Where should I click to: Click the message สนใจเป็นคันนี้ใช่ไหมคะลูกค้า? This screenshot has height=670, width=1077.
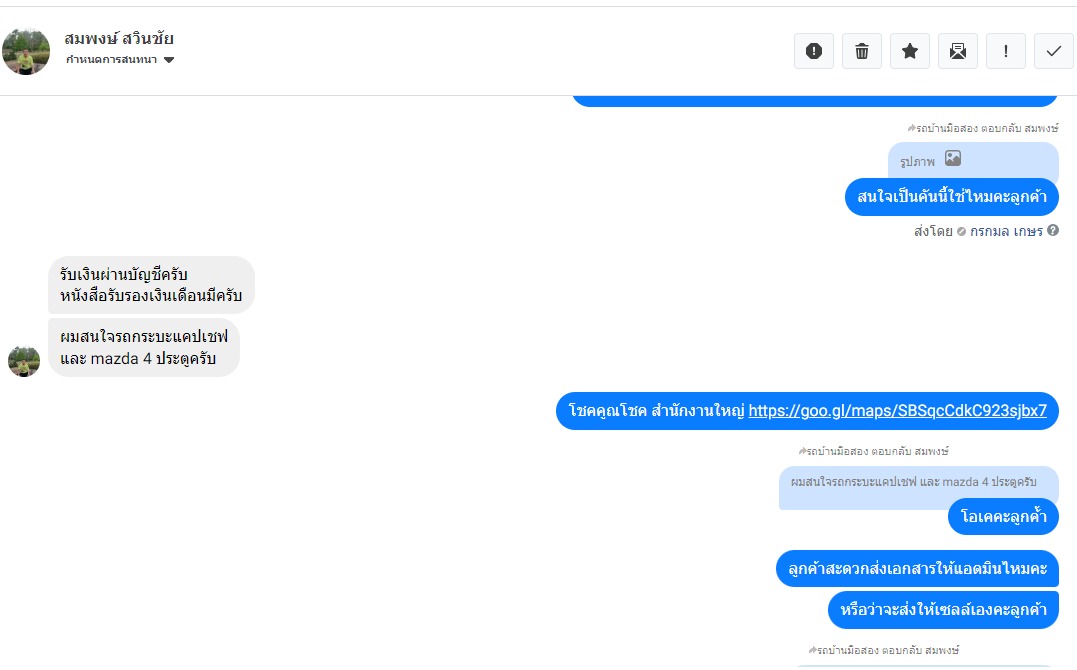(951, 197)
